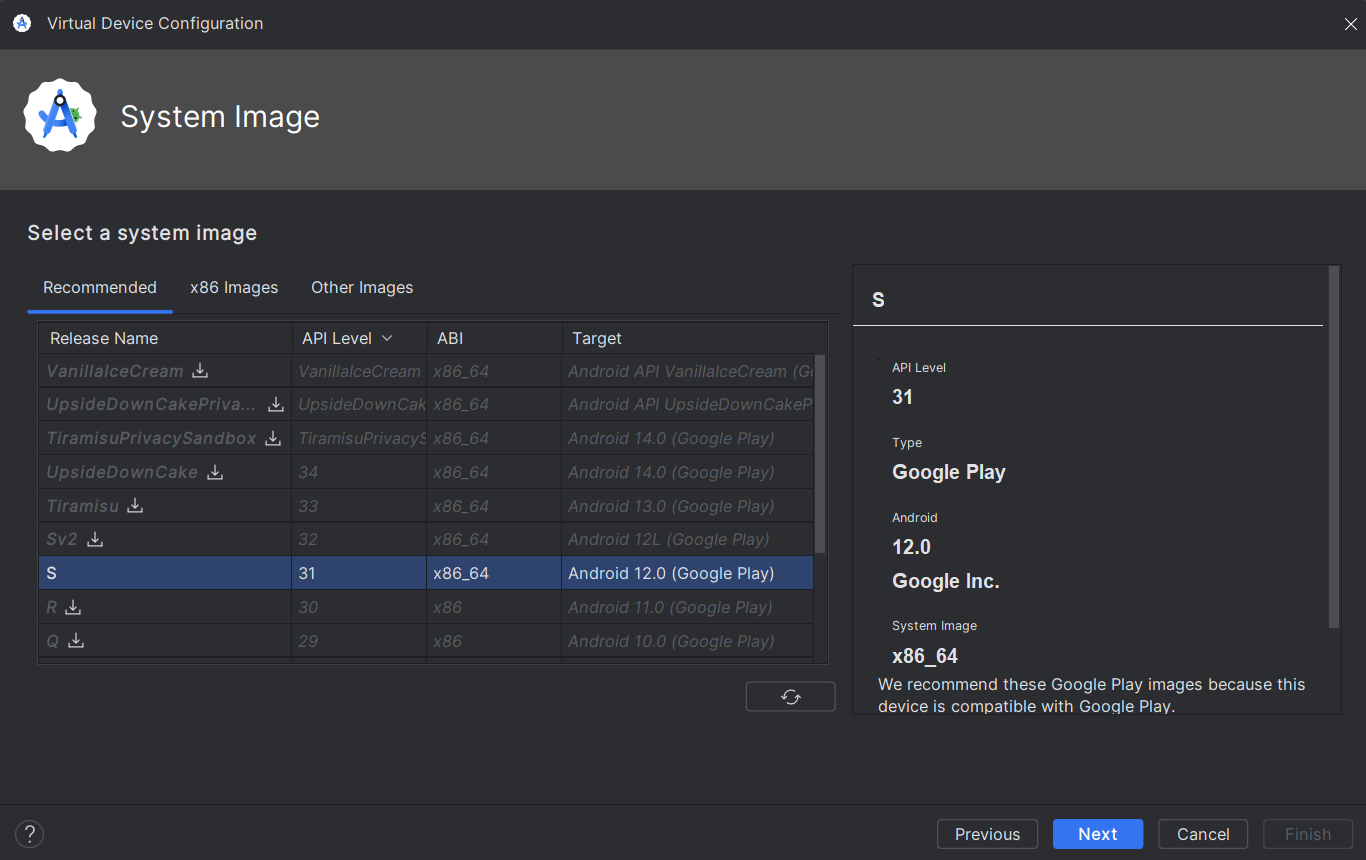Click the details panel vertical scrollbar
Screen dimensions: 1366x860
(x=1334, y=447)
